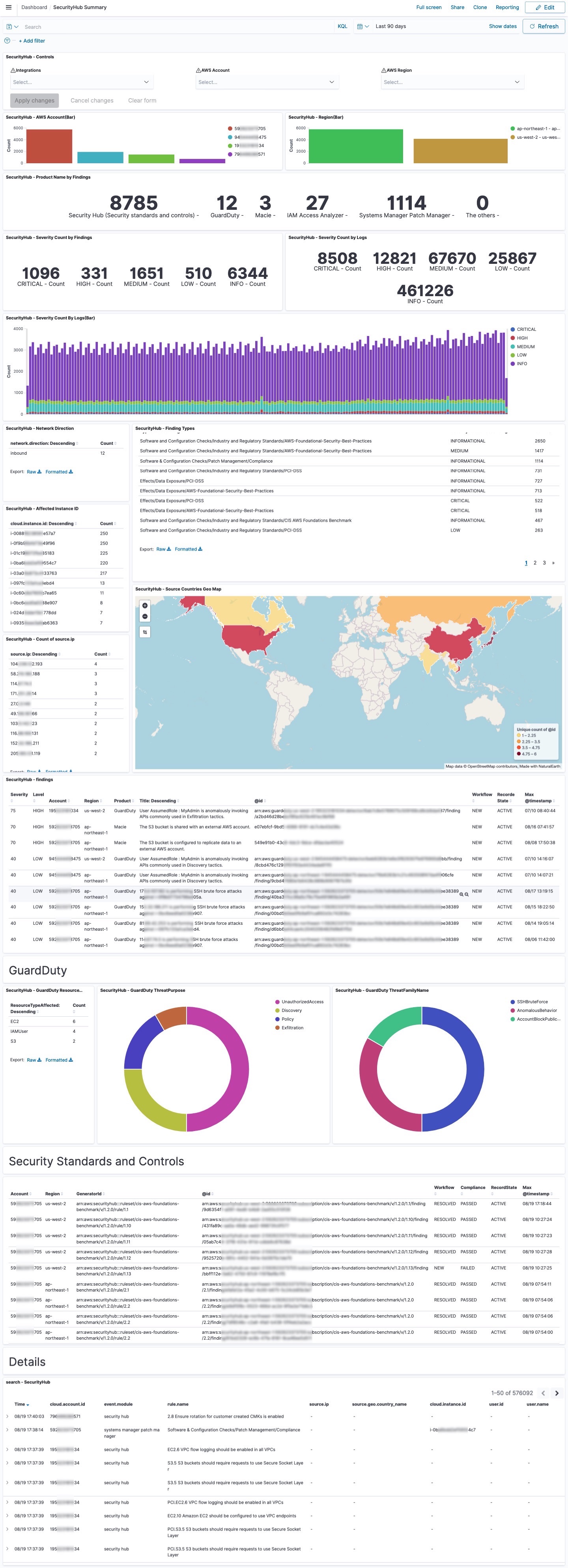568x1568 pixels.
Task: Click the Add filter link
Action: coord(32,41)
